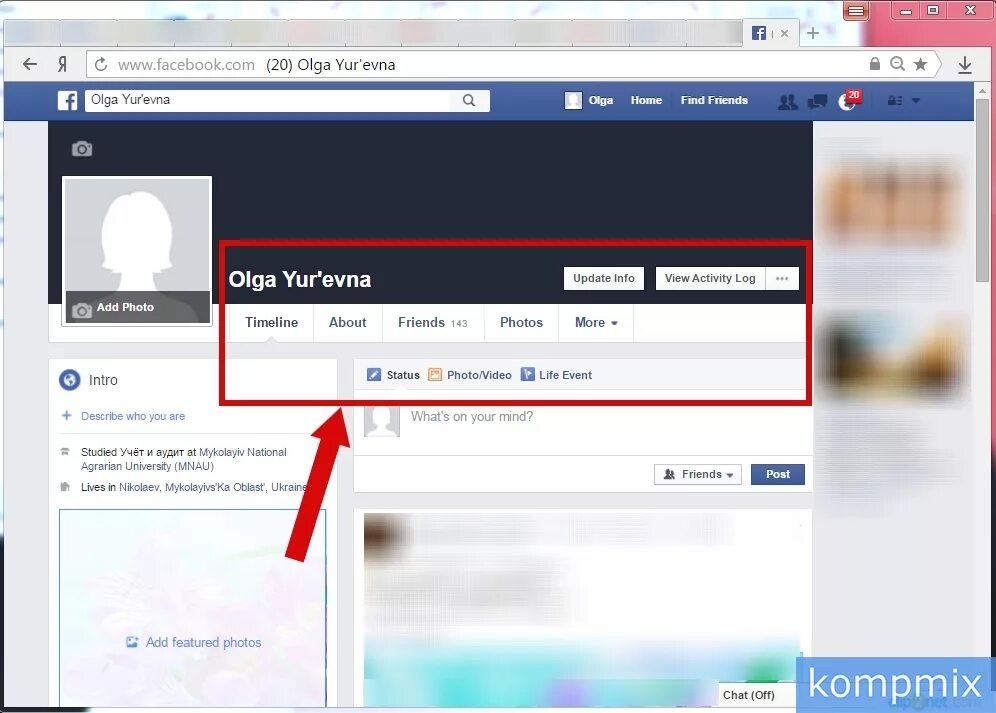Open the messages icon in top bar
996x713 pixels.
(x=818, y=101)
